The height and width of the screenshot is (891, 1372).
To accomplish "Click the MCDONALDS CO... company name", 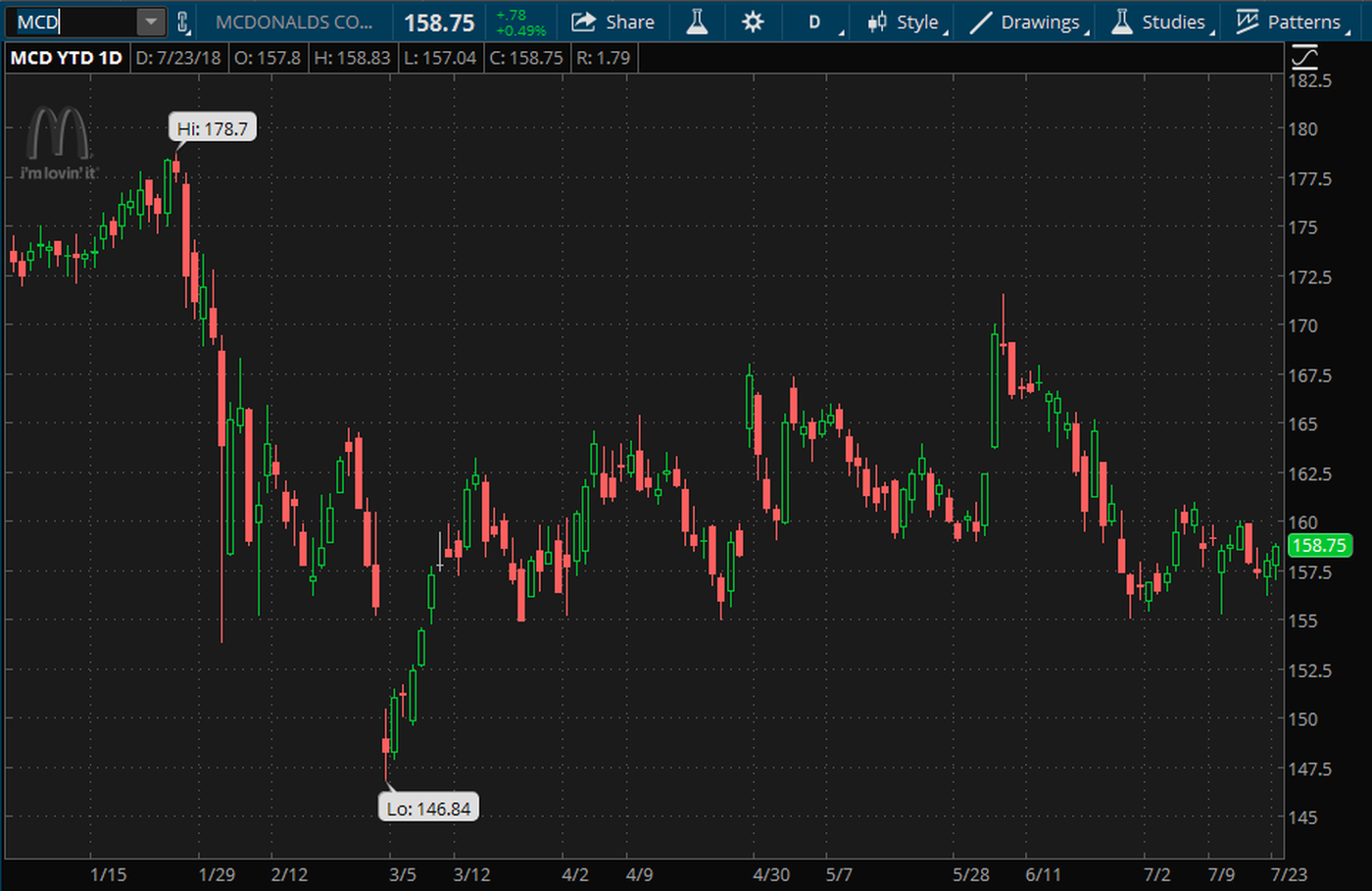I will point(293,22).
